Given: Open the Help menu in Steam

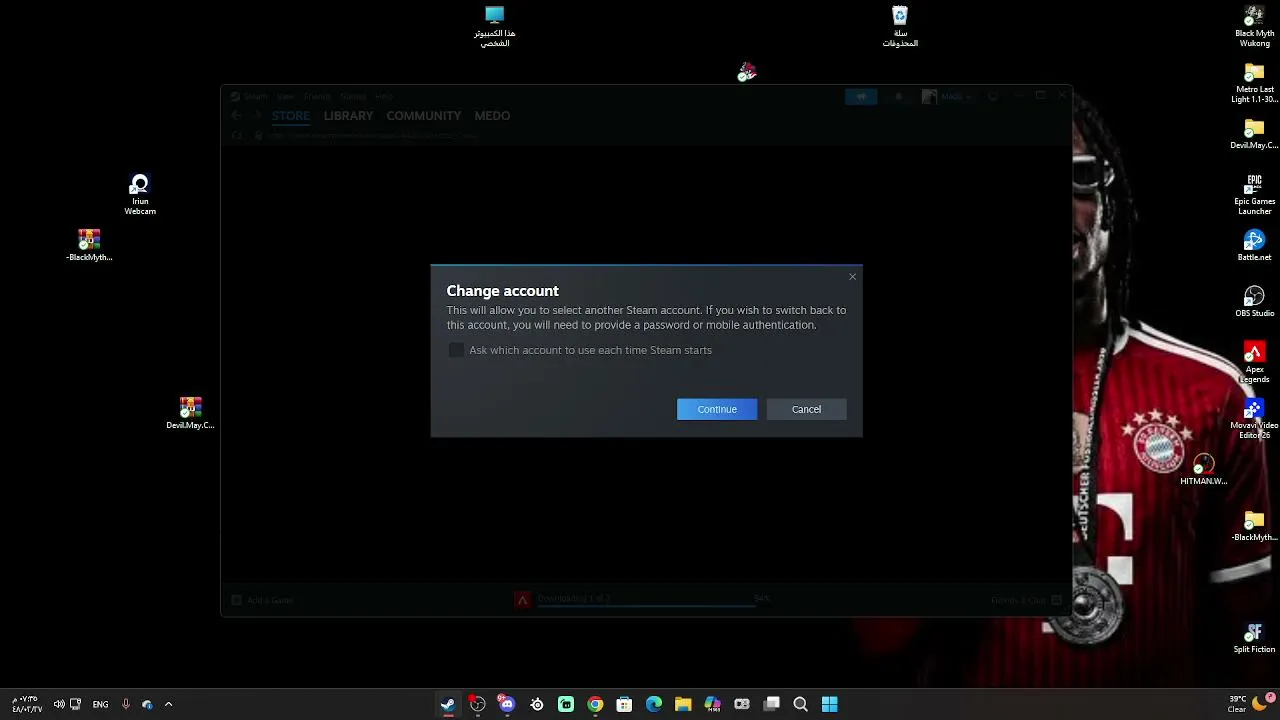Looking at the screenshot, I should coord(384,96).
